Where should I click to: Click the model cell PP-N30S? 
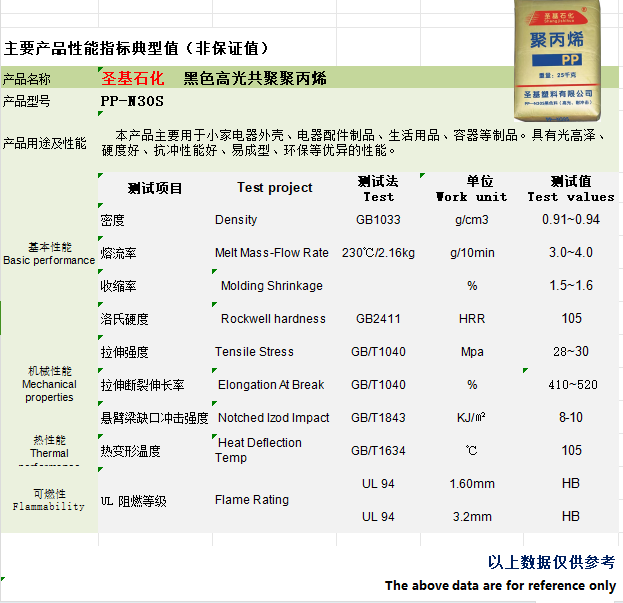[x=132, y=101]
